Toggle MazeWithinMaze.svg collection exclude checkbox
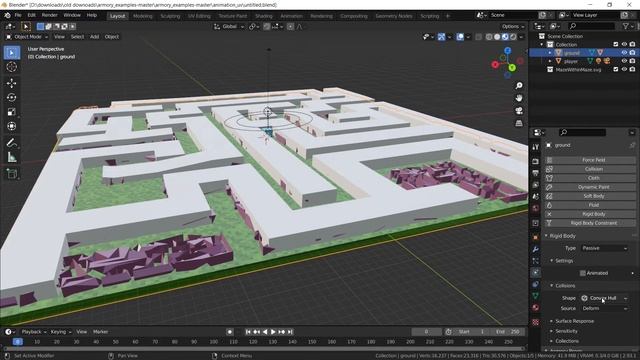The width and height of the screenshot is (640, 360). 616,69
